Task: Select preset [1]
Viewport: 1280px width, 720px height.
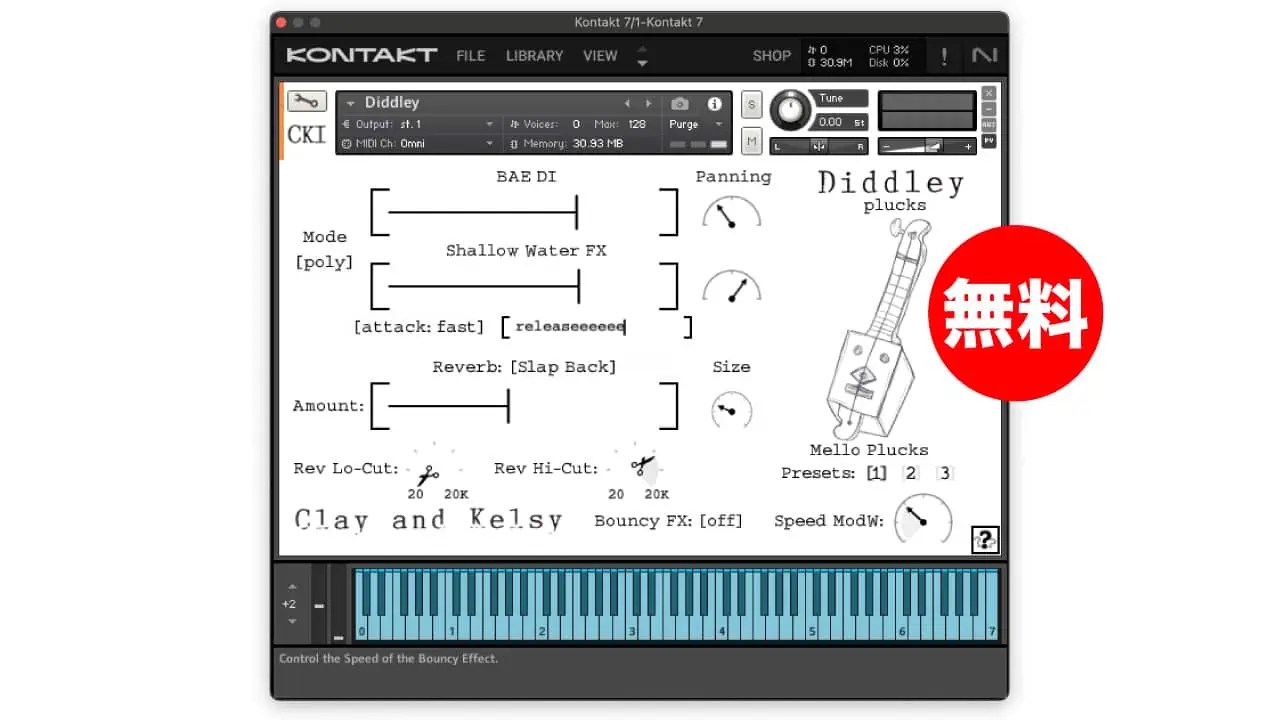Action: [x=877, y=473]
